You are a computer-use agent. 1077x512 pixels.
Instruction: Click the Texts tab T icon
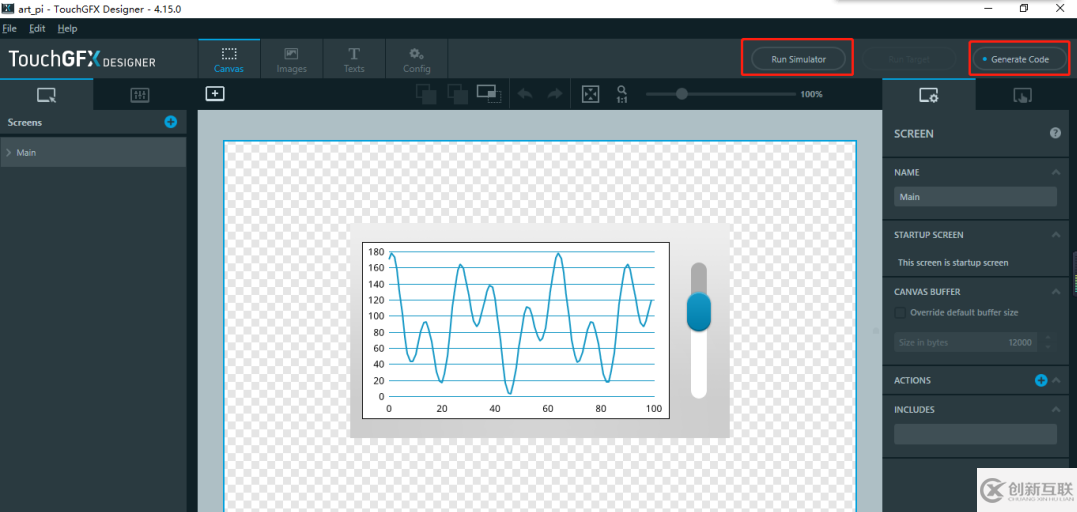click(x=354, y=54)
